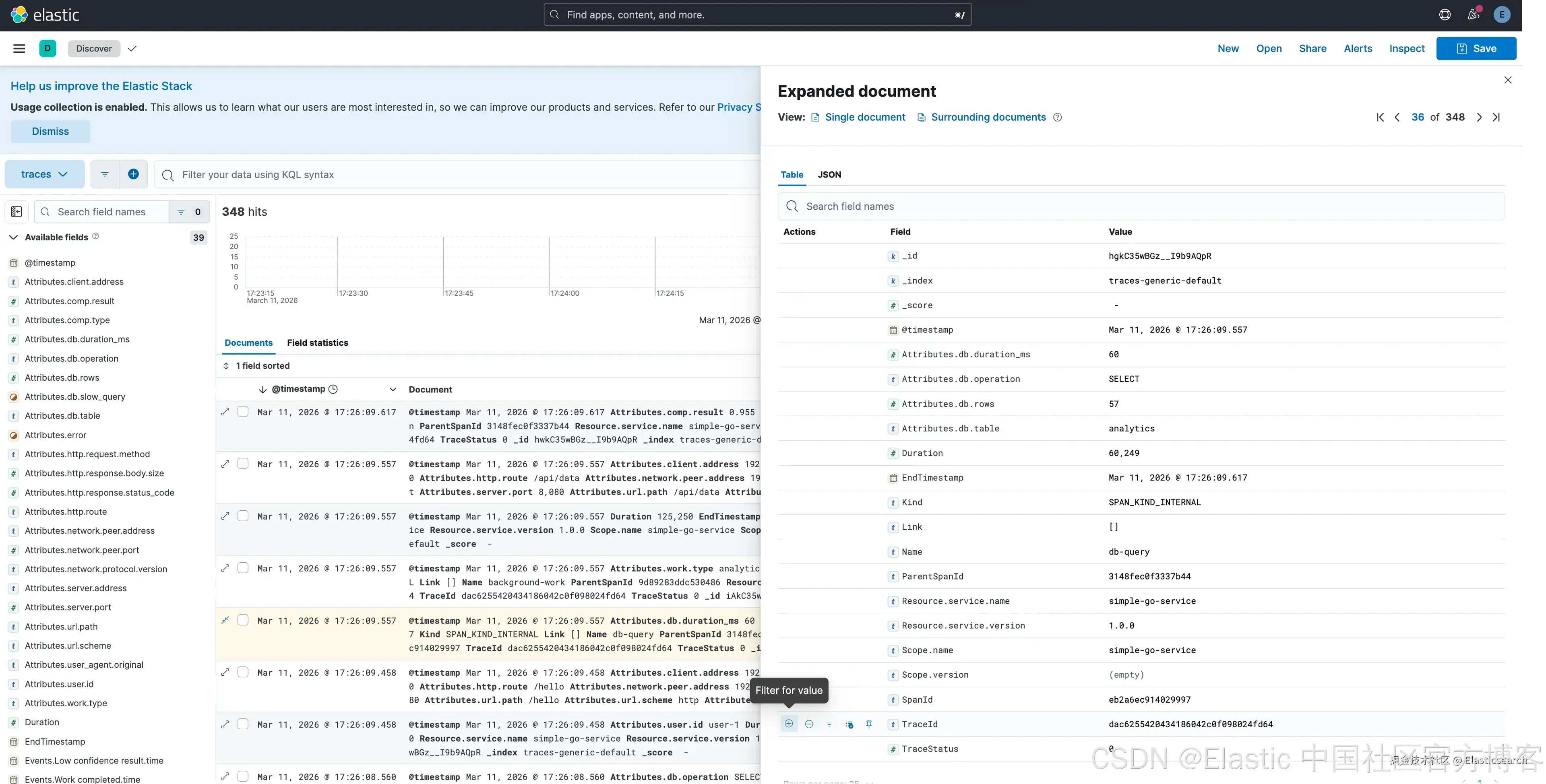Toggle TraceId column in table icon
The image size is (1546, 784).
(x=849, y=724)
